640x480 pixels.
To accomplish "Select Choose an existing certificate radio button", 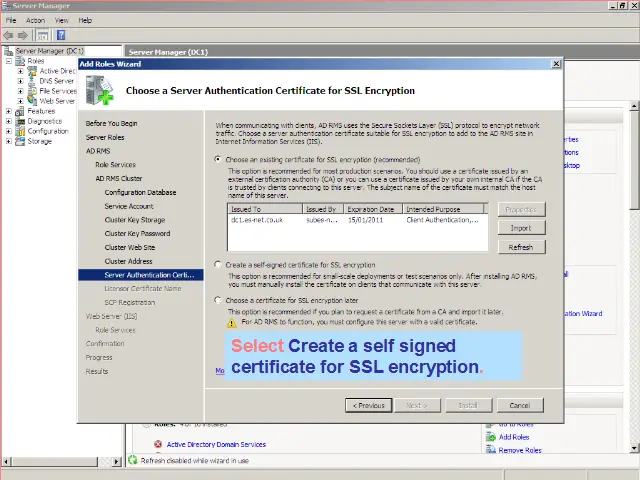I will click(218, 159).
